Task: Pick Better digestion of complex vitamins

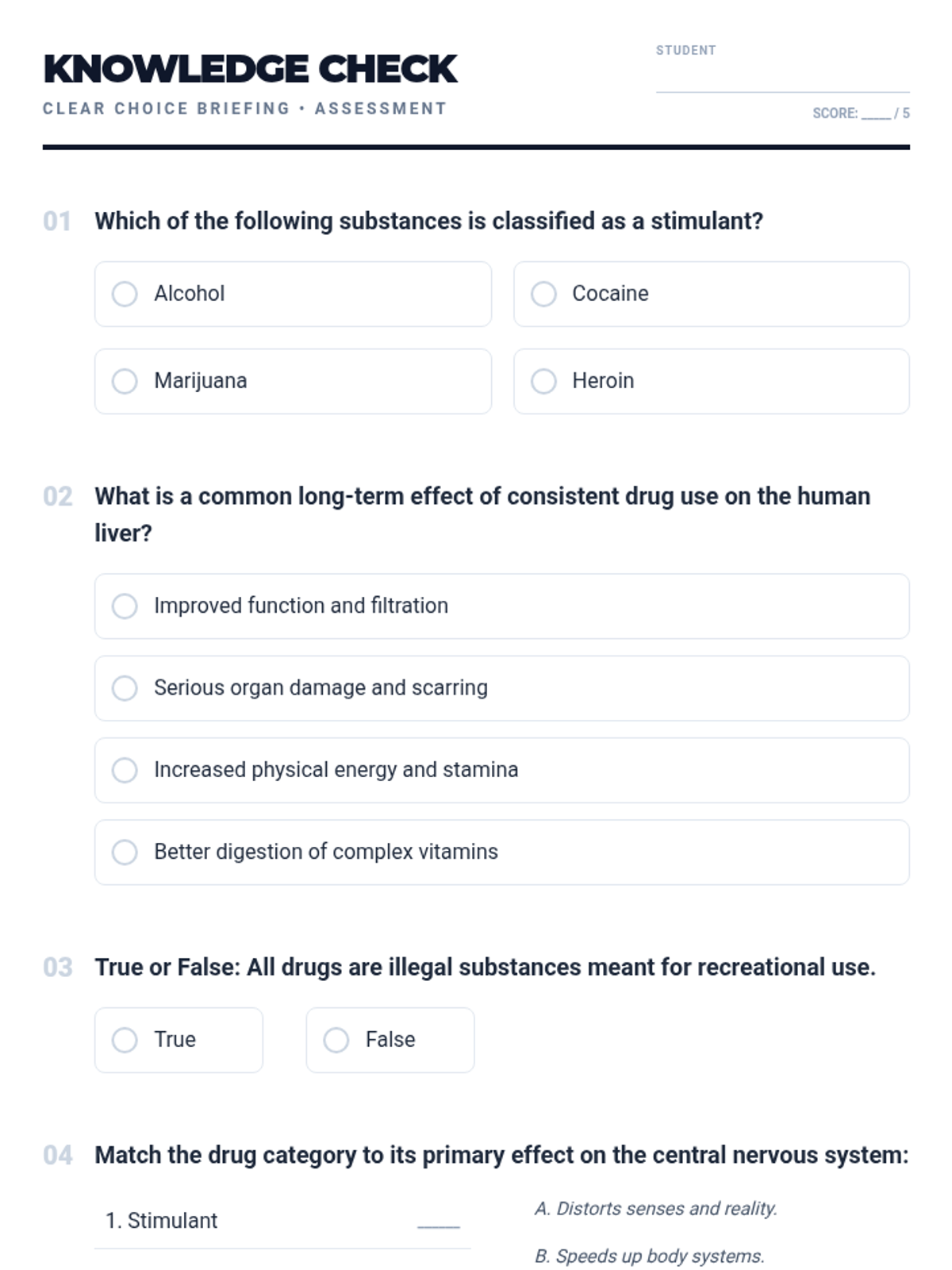Action: pos(125,852)
